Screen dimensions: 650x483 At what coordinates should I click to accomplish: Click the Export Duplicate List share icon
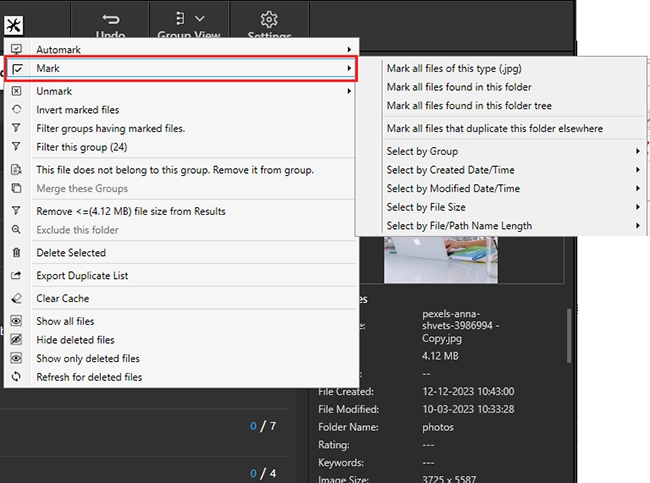16,275
